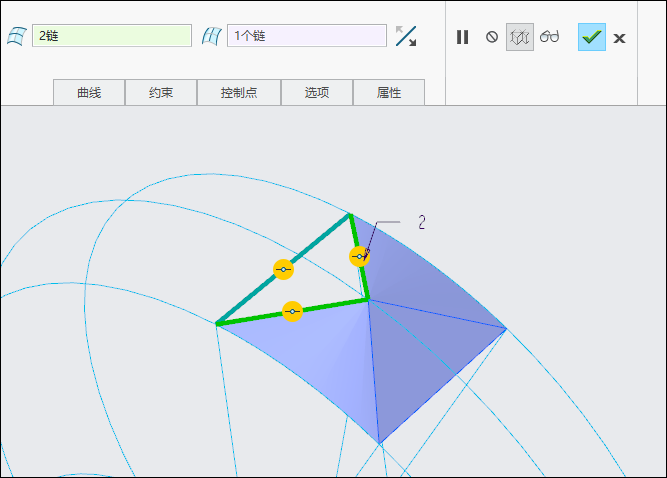Select the 1个链 second direction collector field
The image size is (667, 478).
307,36
